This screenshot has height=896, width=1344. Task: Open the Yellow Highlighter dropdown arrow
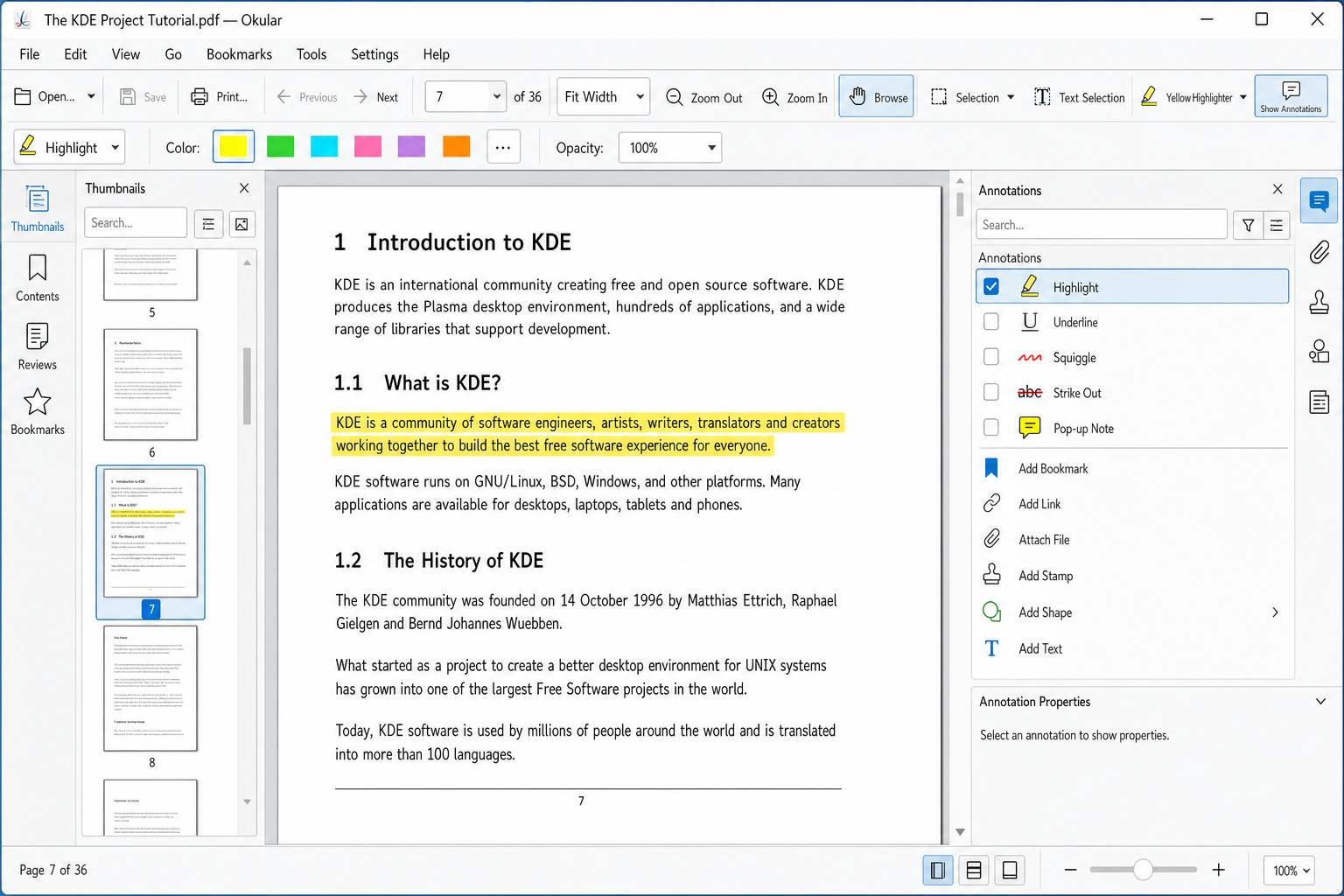click(x=1243, y=97)
